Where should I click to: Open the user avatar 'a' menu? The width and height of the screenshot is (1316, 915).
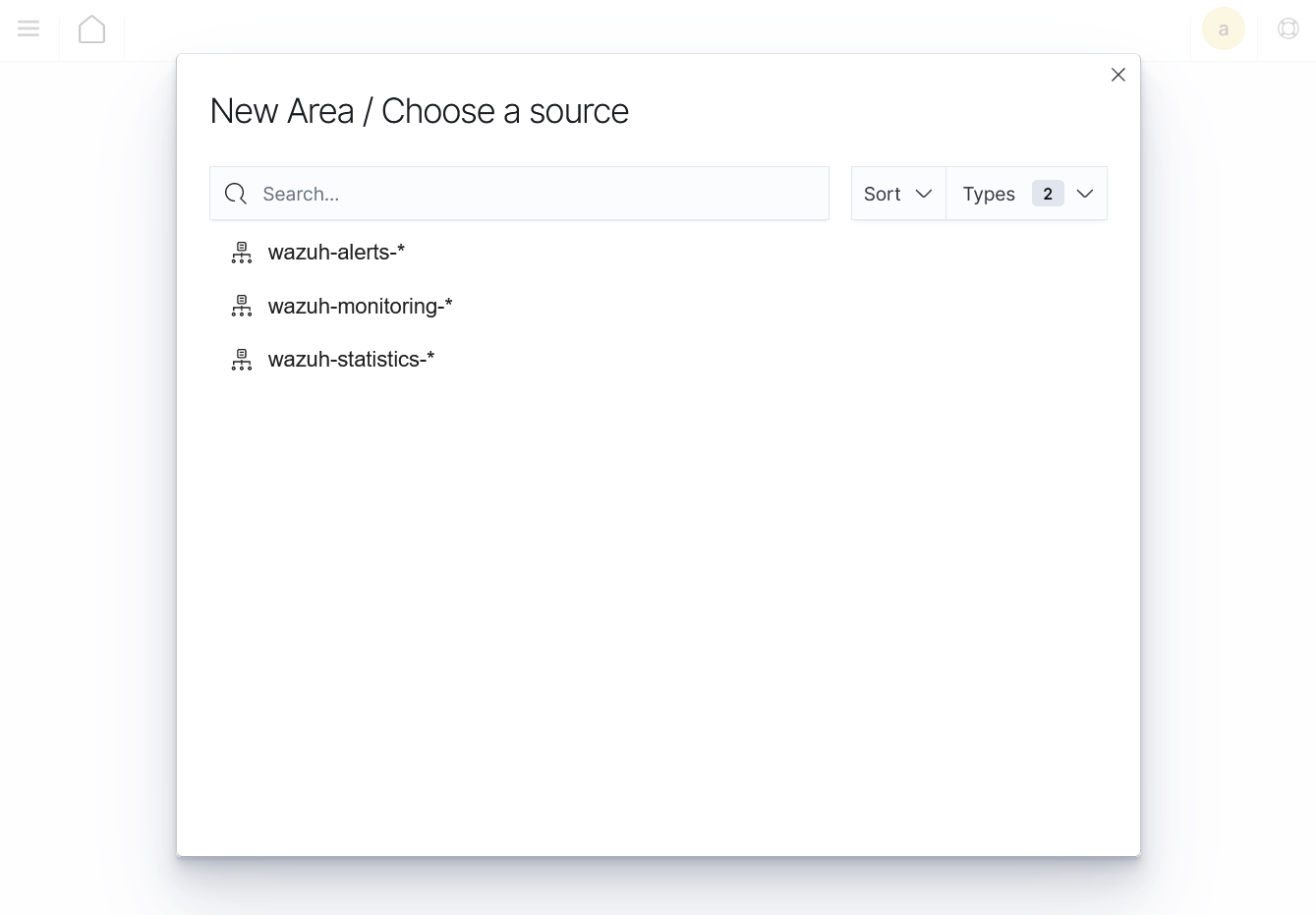(1224, 29)
